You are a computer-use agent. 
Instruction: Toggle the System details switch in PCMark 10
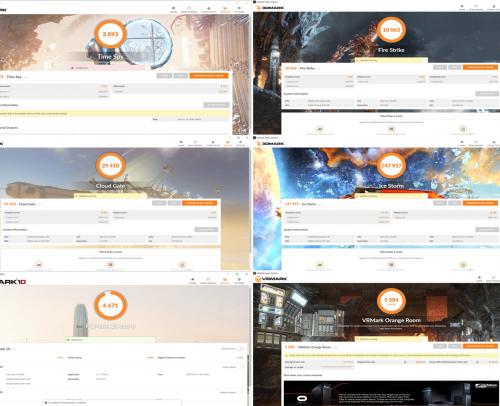point(240,367)
